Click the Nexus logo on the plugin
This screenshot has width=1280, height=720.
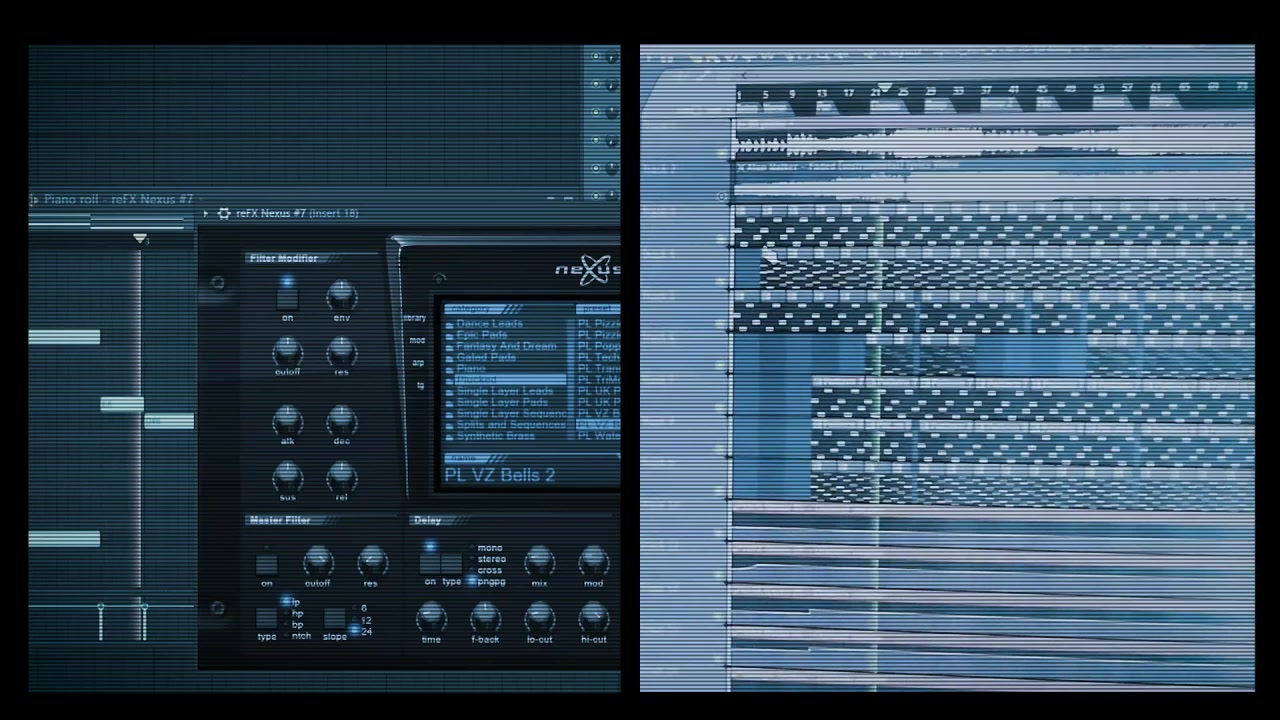coord(590,269)
